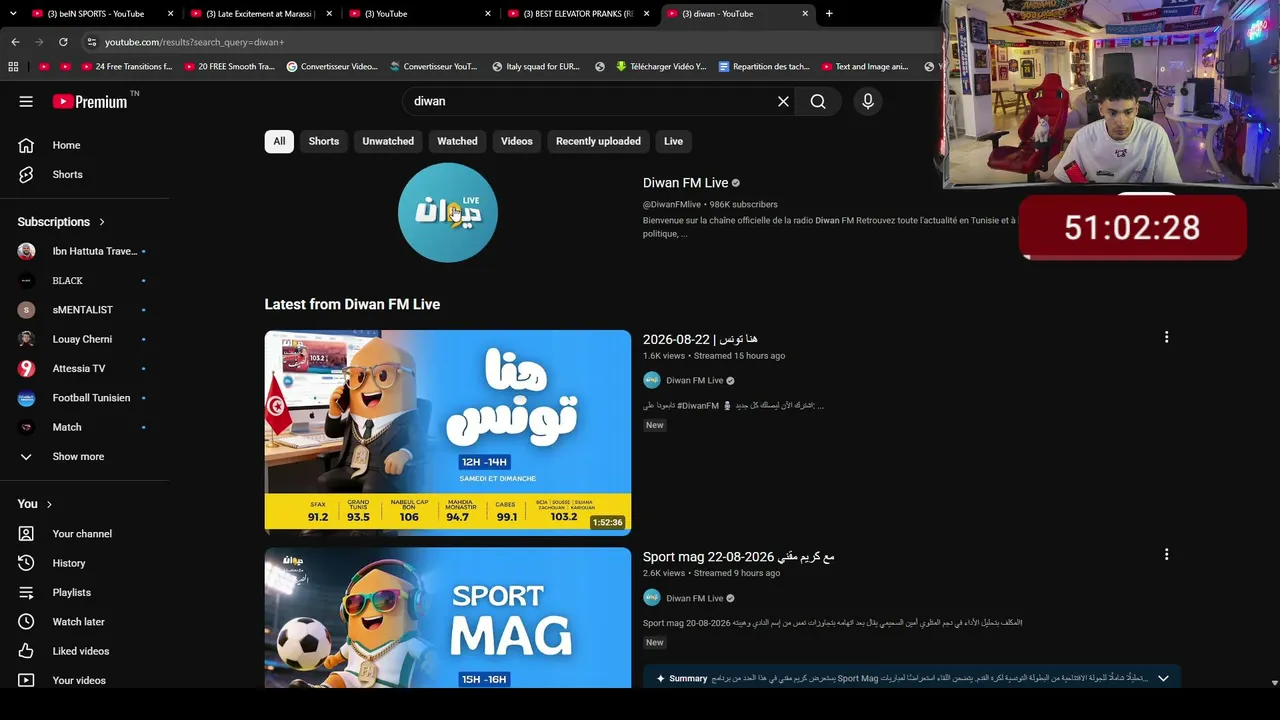Screen dimensions: 1280x720
Task: Open the tab search dropdown arrow
Action: (x=13, y=14)
